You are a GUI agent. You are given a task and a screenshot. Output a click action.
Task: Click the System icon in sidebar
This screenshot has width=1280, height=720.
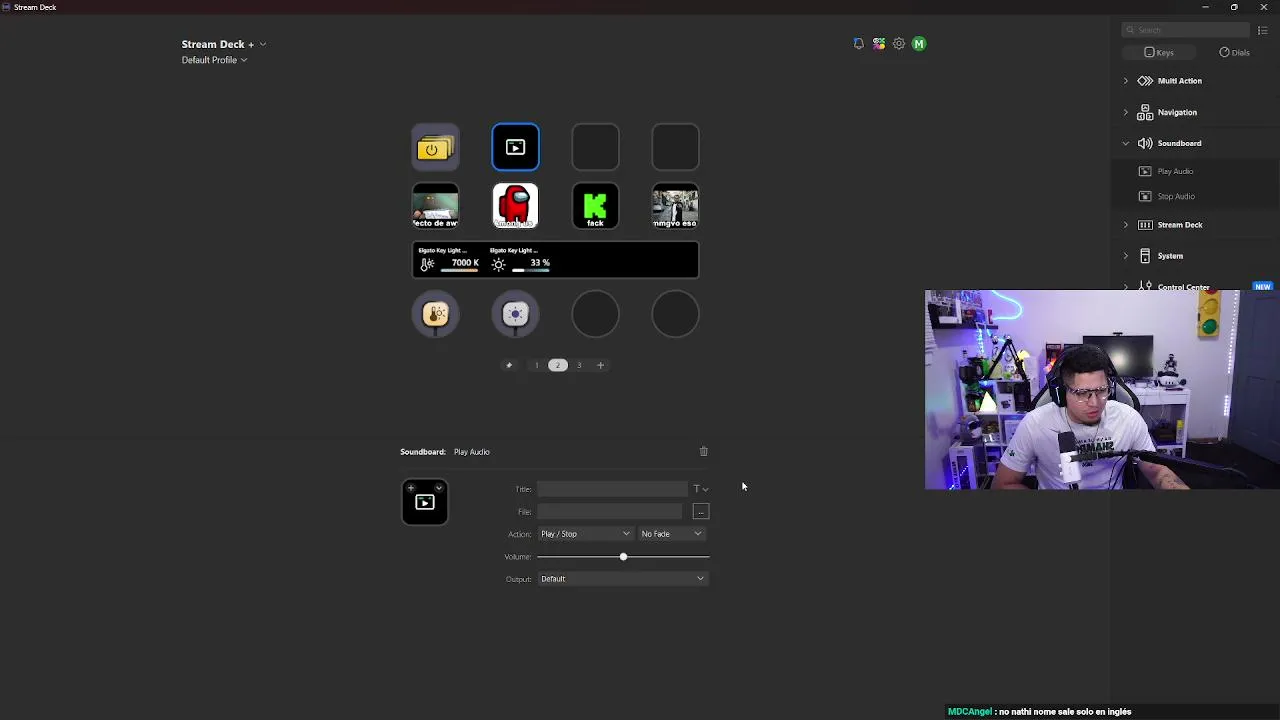(1145, 256)
